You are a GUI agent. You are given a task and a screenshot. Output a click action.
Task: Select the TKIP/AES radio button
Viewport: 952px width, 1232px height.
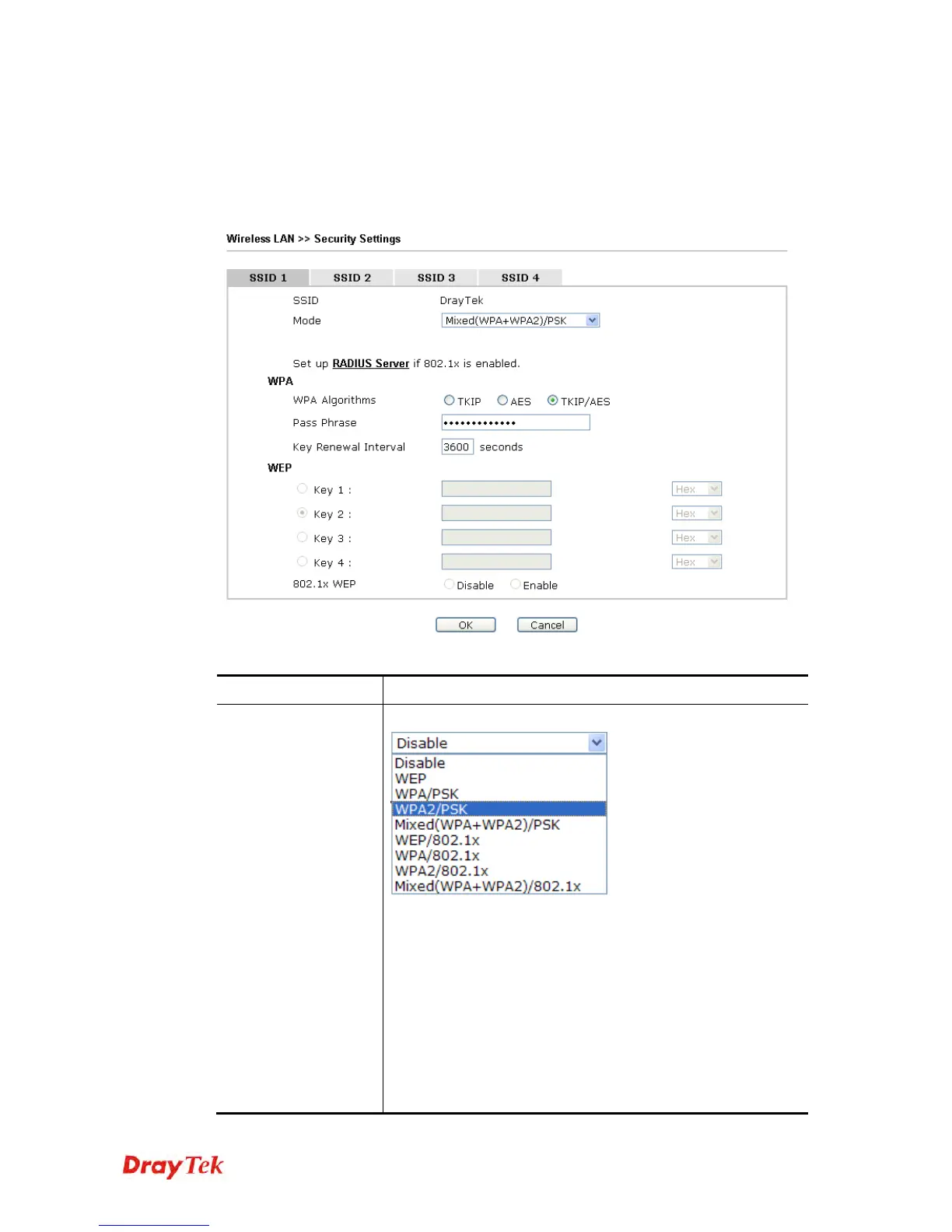pos(553,401)
